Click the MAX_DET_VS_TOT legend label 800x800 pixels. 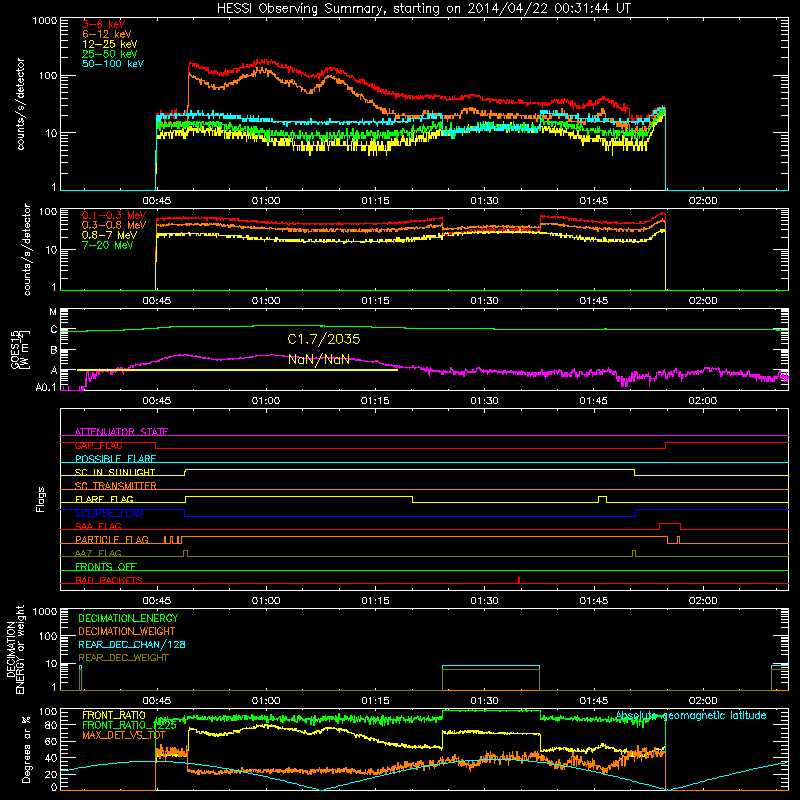[123, 735]
